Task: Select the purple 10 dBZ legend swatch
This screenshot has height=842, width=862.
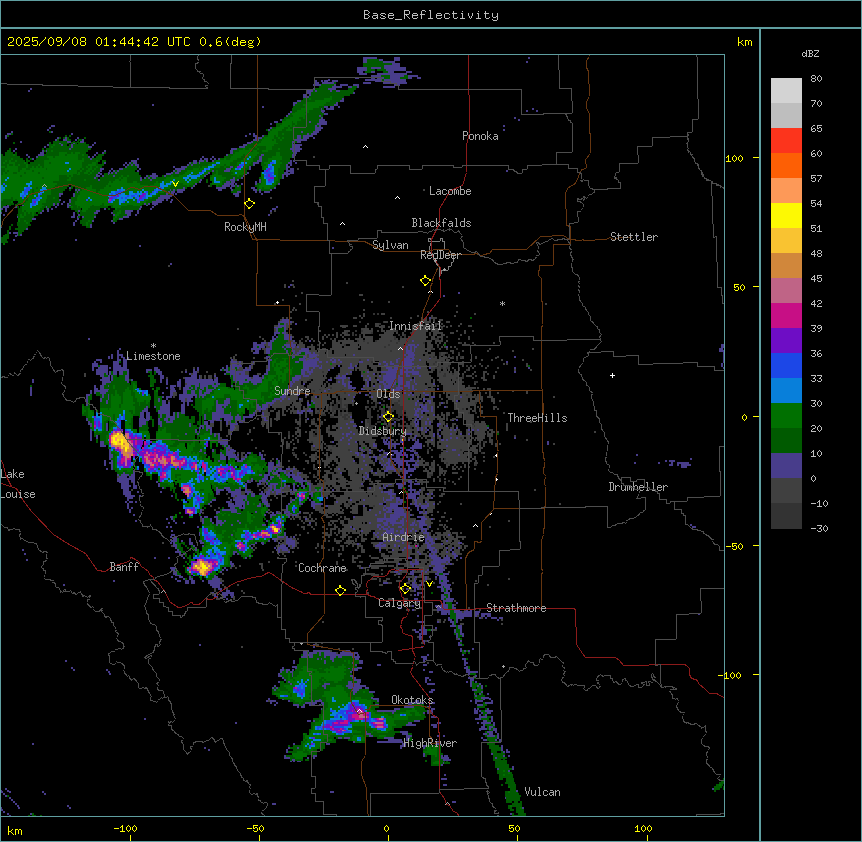Action: point(786,466)
